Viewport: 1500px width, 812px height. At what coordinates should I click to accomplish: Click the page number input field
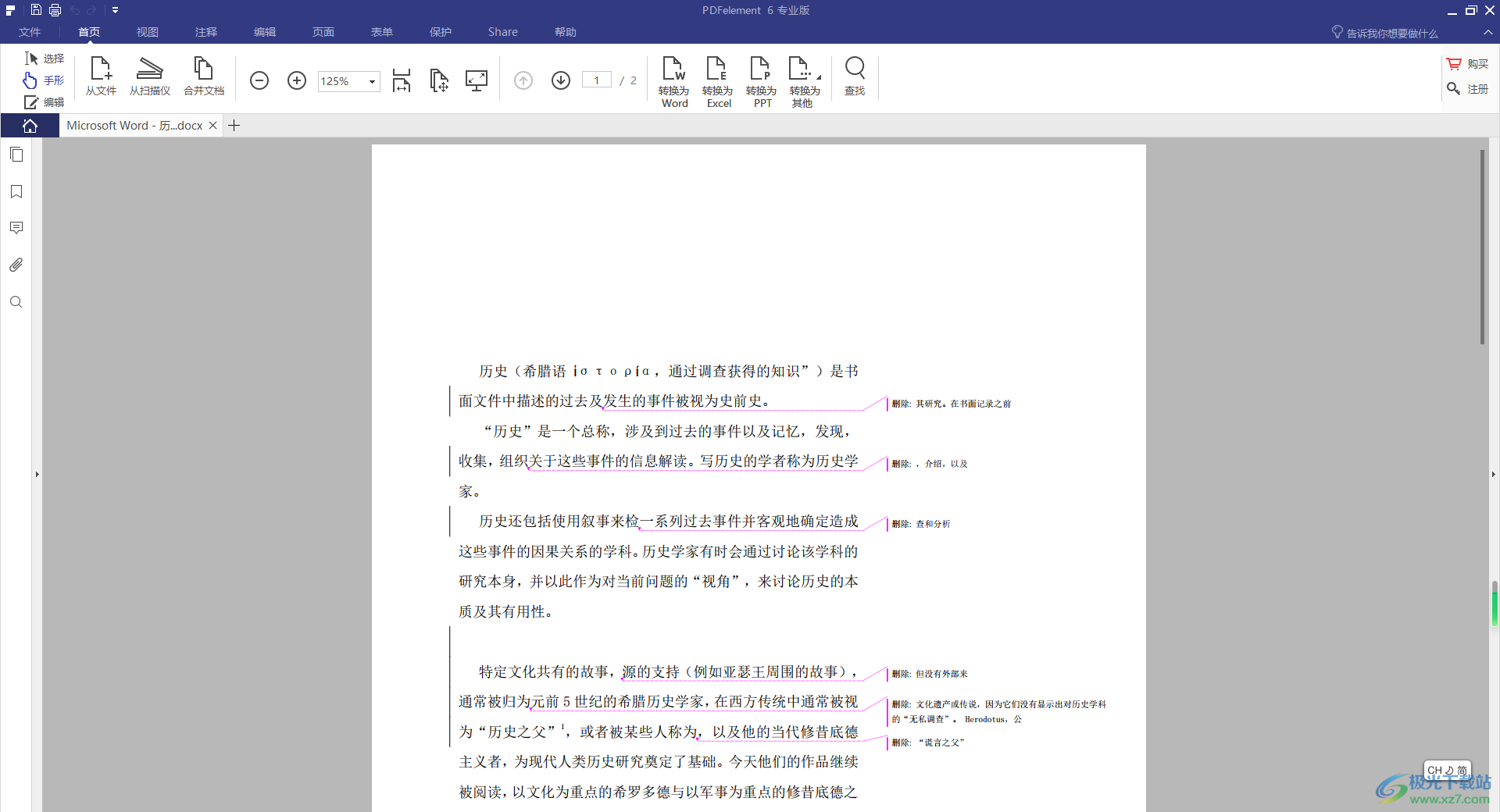point(597,80)
